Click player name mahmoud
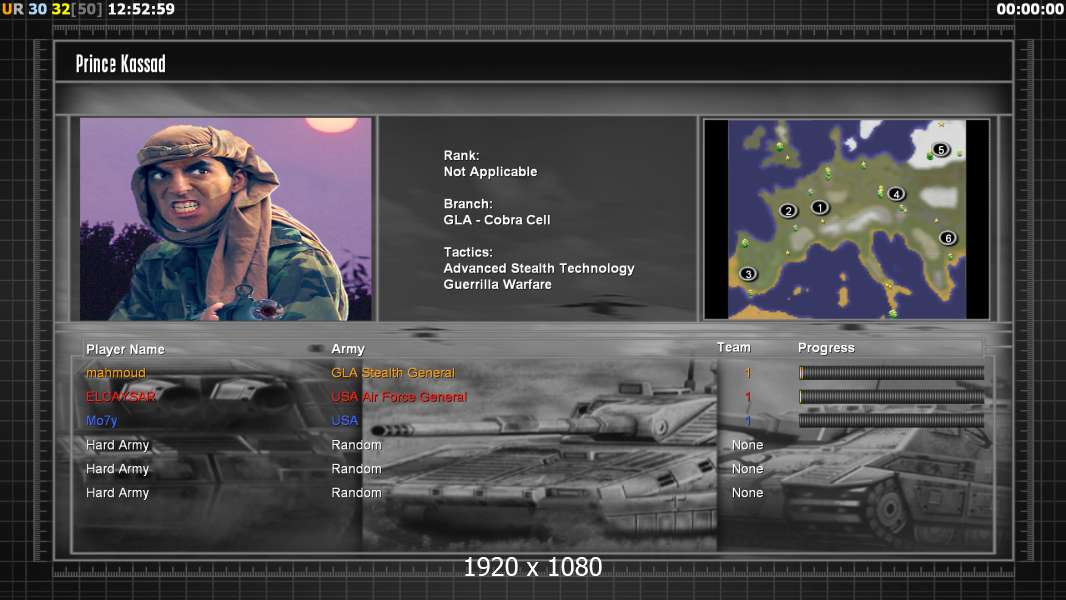This screenshot has height=600, width=1066. click(x=116, y=373)
